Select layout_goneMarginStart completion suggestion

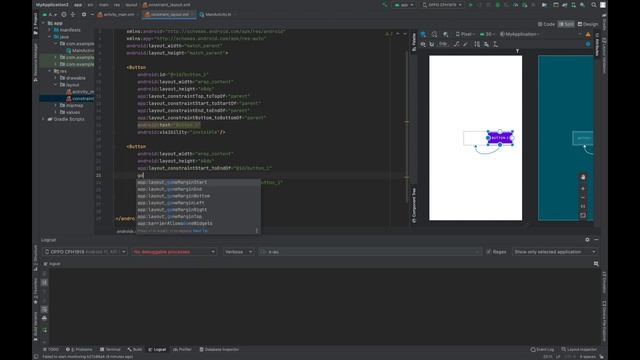tap(198, 182)
